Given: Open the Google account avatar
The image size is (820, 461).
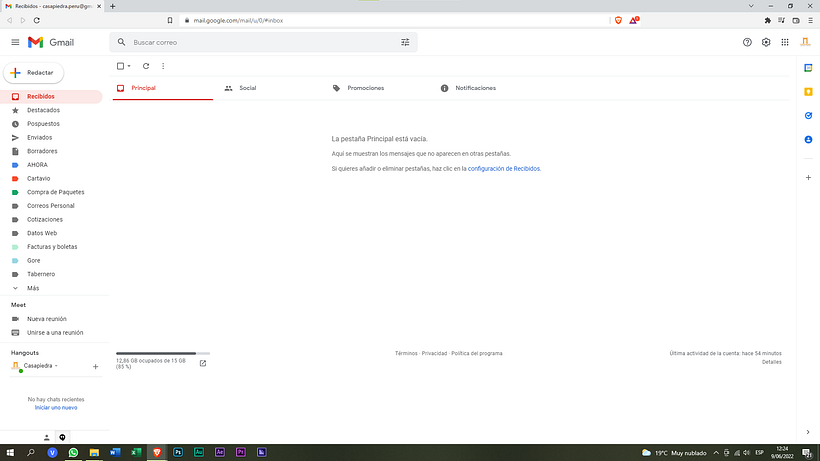Looking at the screenshot, I should tap(805, 42).
